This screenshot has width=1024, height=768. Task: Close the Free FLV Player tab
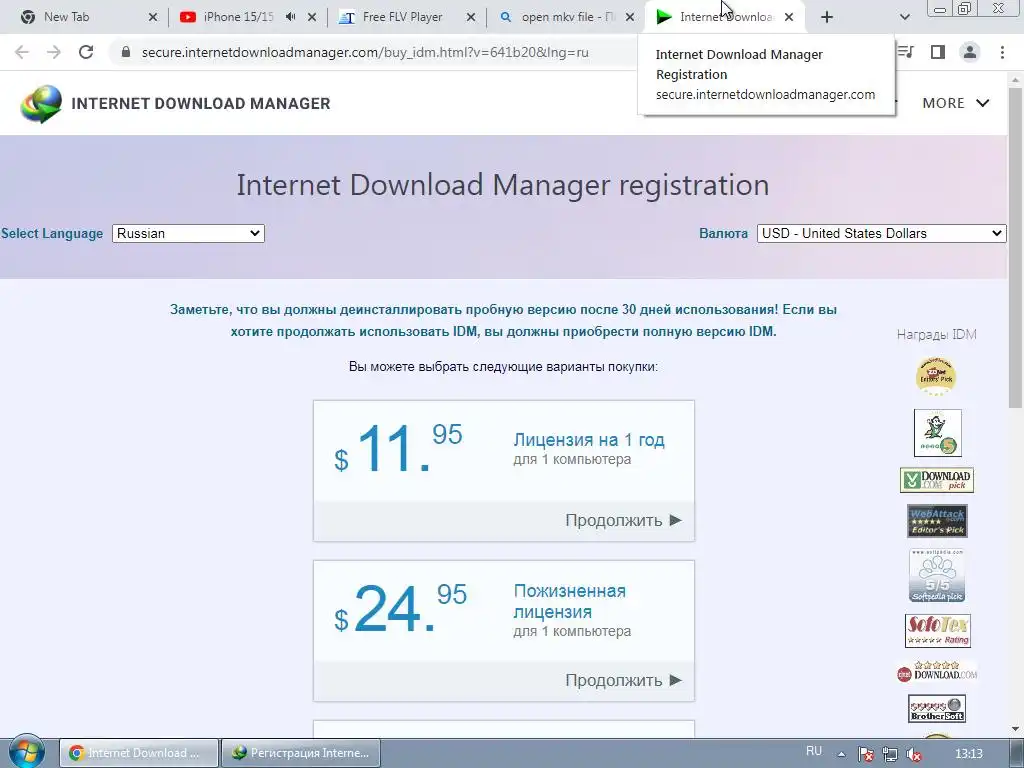point(471,17)
